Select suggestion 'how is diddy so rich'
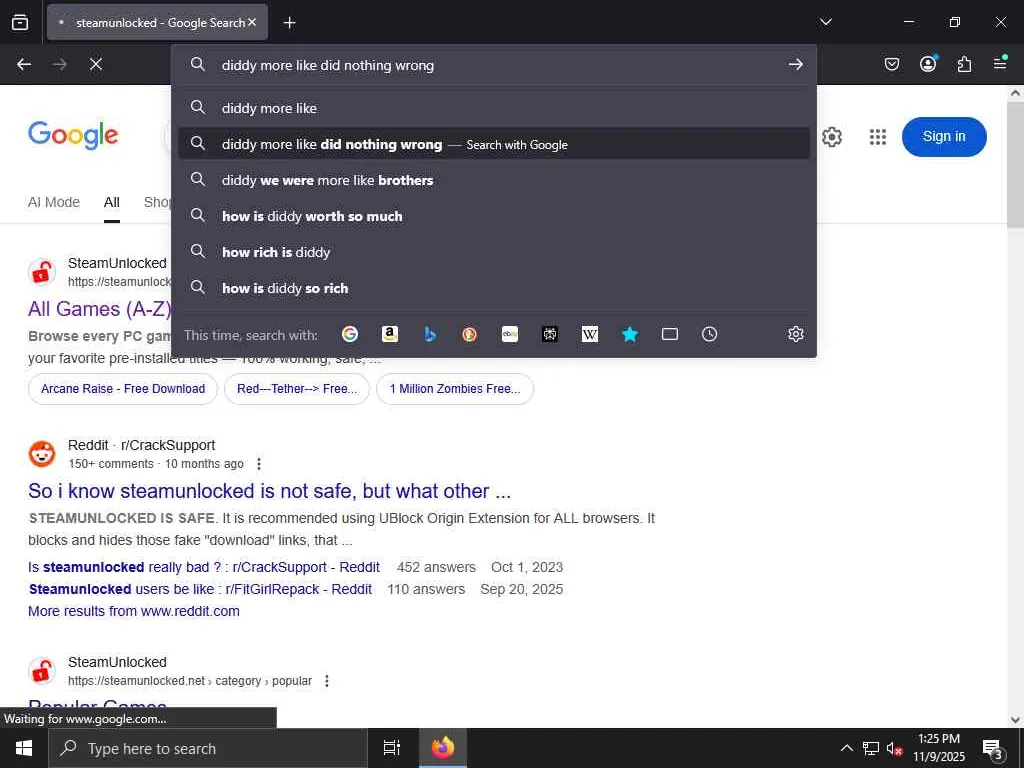Screen dimensions: 1024x768 (x=494, y=287)
